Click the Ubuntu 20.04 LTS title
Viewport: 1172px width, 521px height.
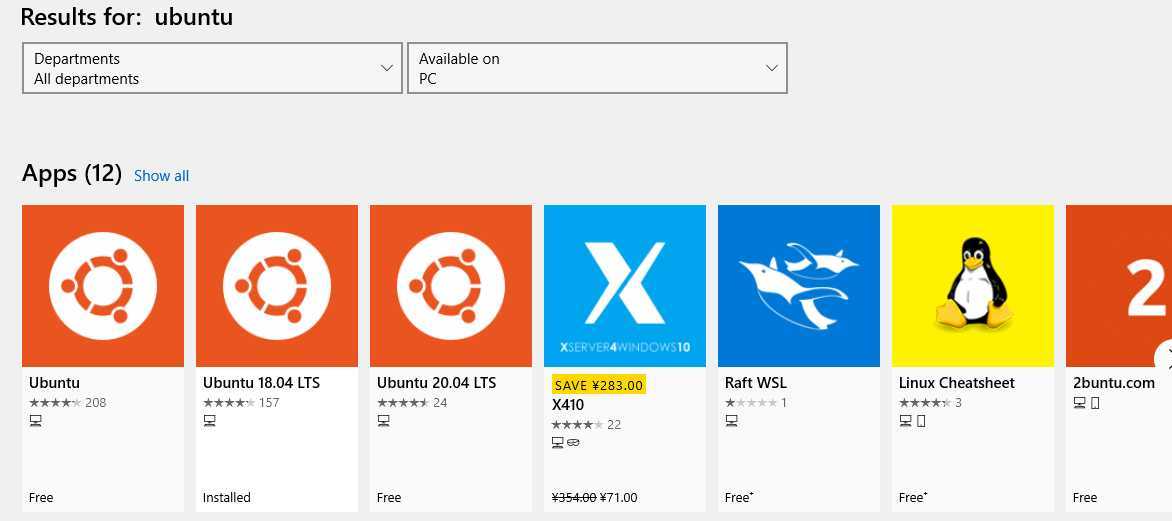pyautogui.click(x=437, y=383)
